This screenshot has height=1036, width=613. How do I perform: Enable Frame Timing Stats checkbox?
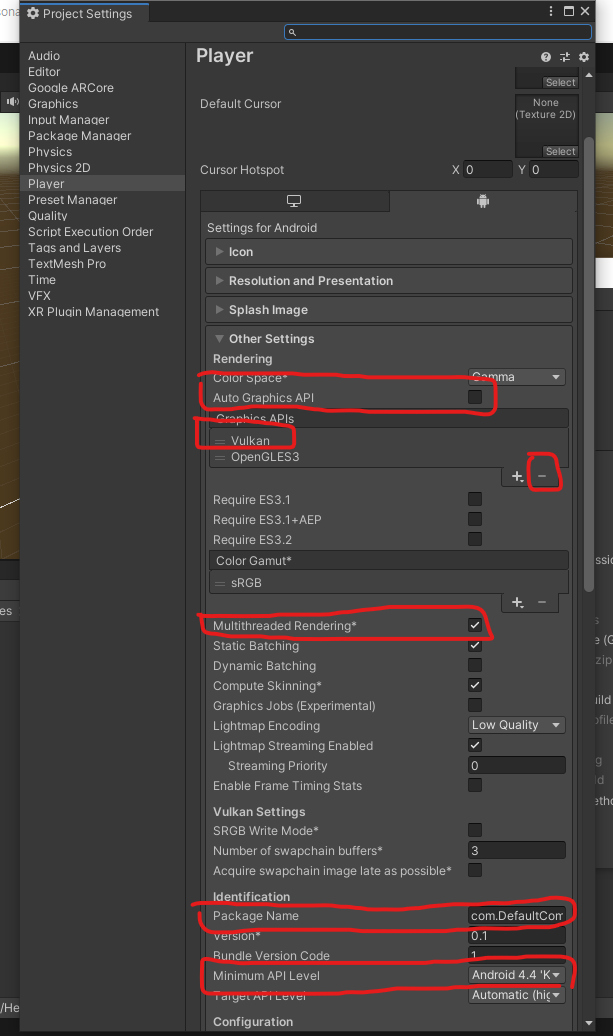[x=475, y=785]
